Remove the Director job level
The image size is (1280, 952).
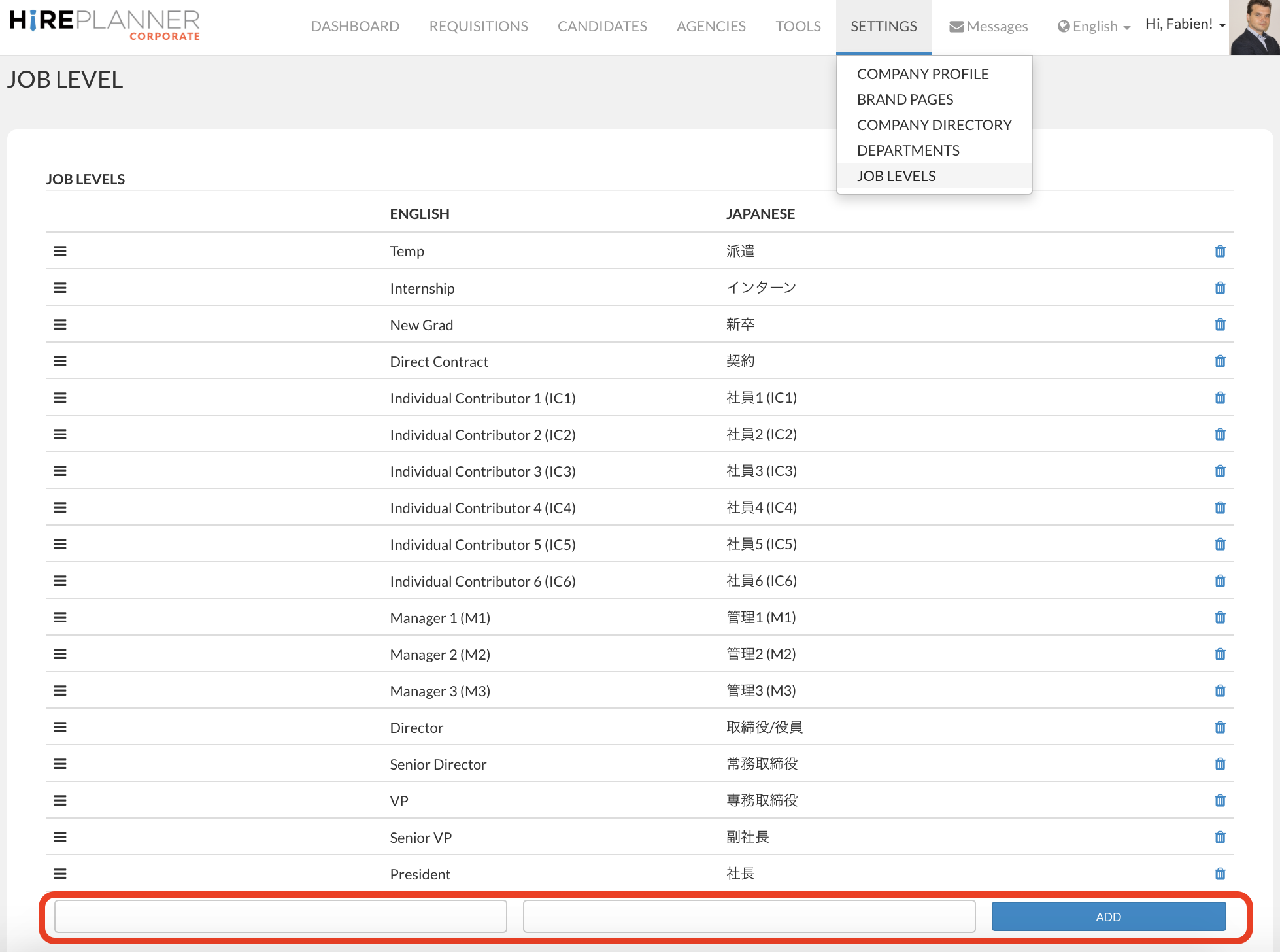(1220, 728)
